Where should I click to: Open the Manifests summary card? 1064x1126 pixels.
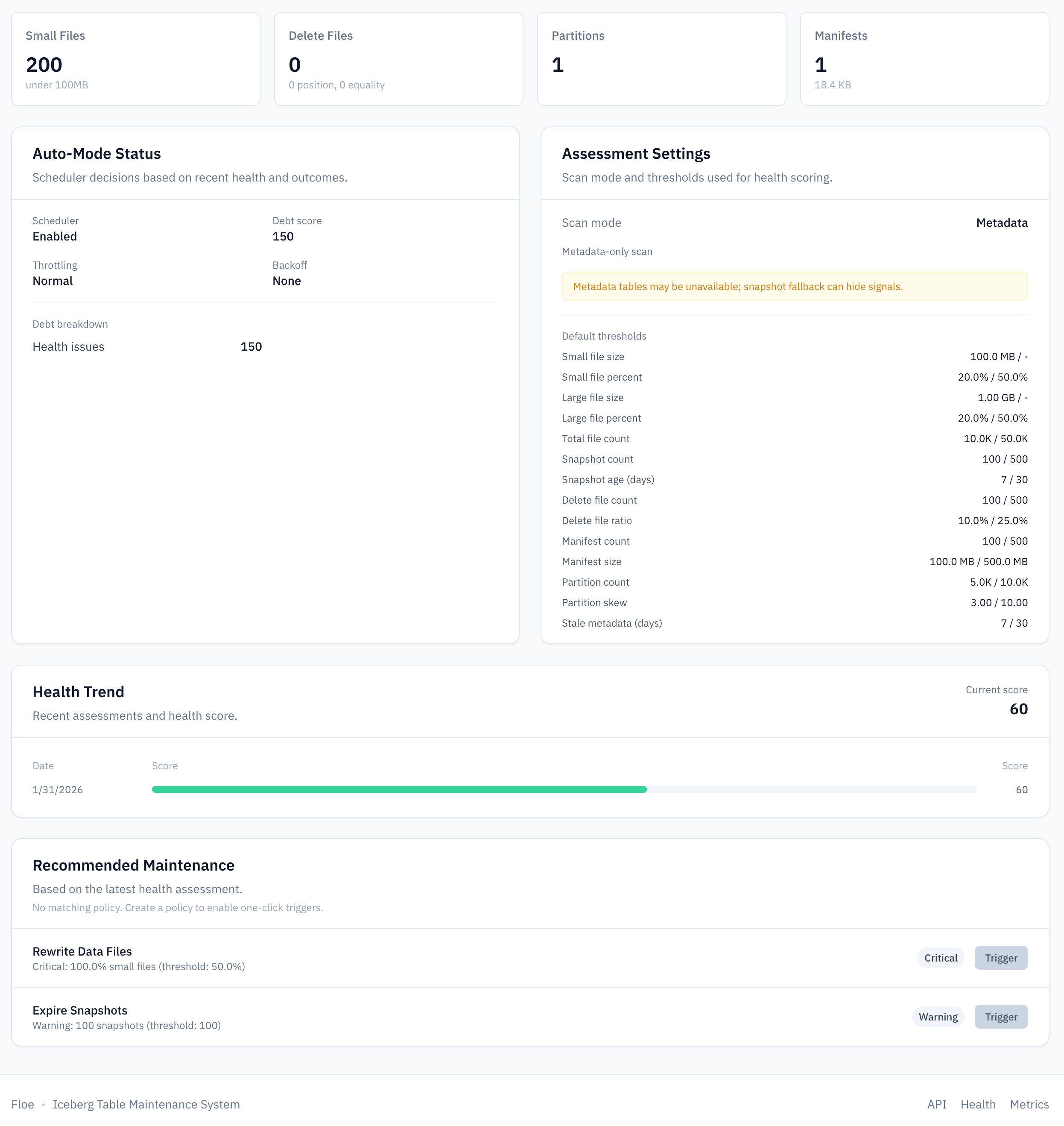(924, 59)
